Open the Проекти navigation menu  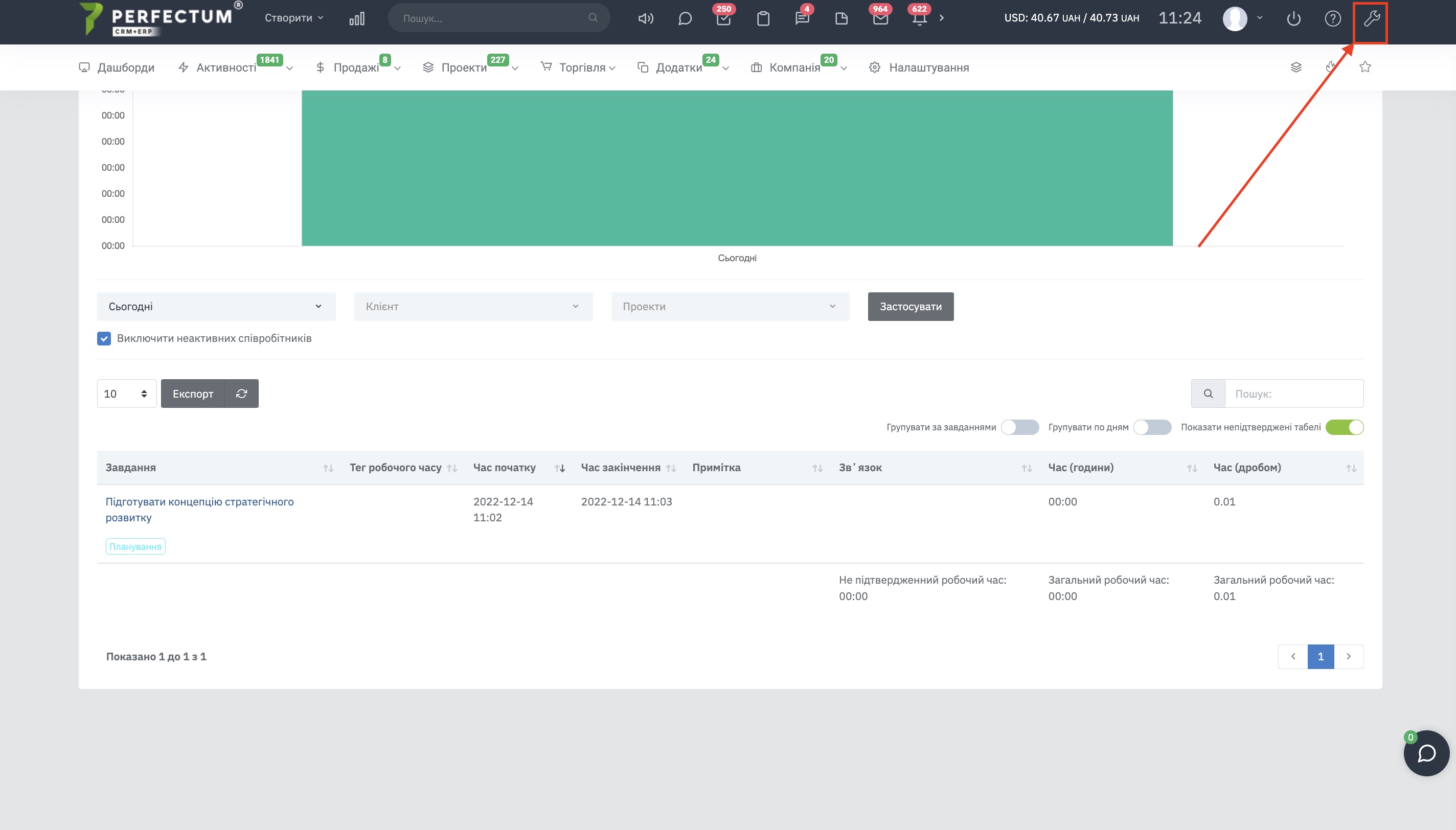pos(464,68)
